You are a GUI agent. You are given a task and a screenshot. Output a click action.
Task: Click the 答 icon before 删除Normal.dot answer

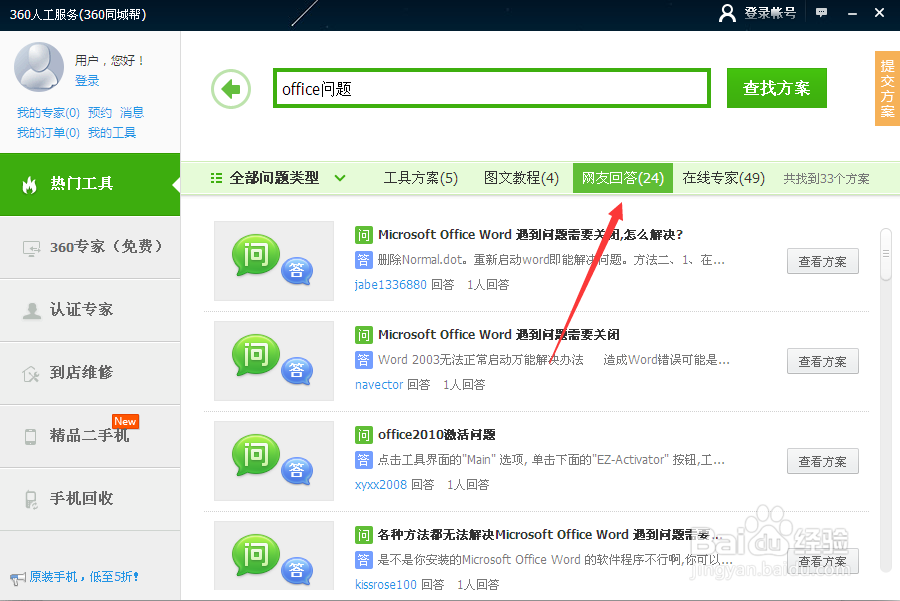[x=363, y=260]
